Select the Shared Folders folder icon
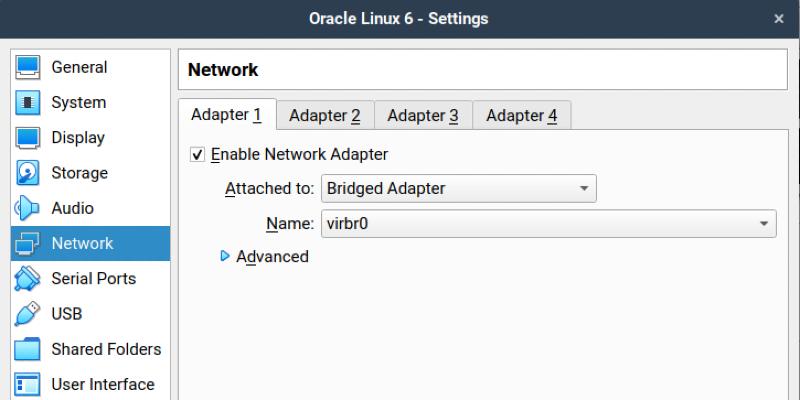 click(x=28, y=349)
